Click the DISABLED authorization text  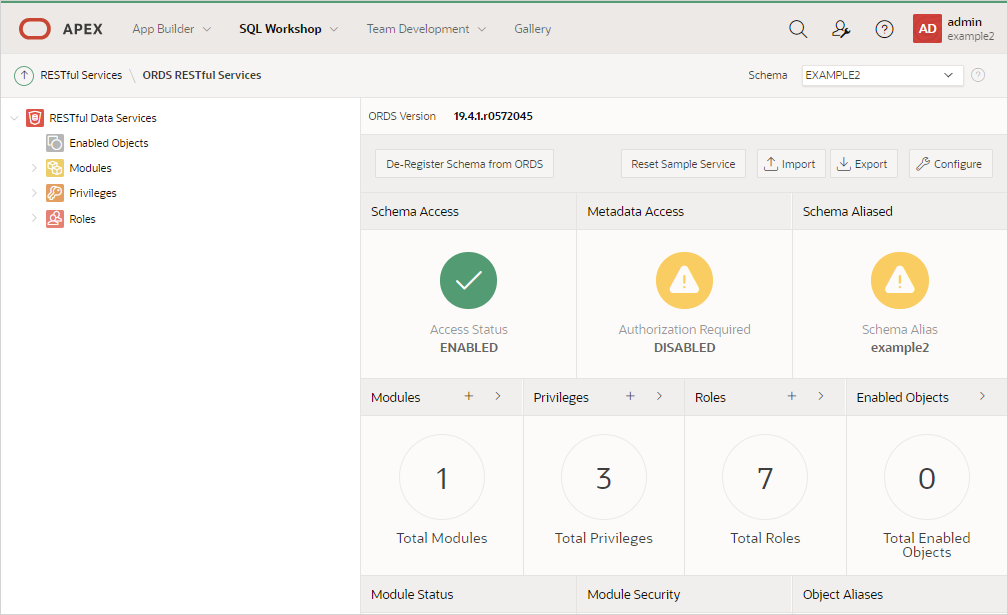(684, 348)
